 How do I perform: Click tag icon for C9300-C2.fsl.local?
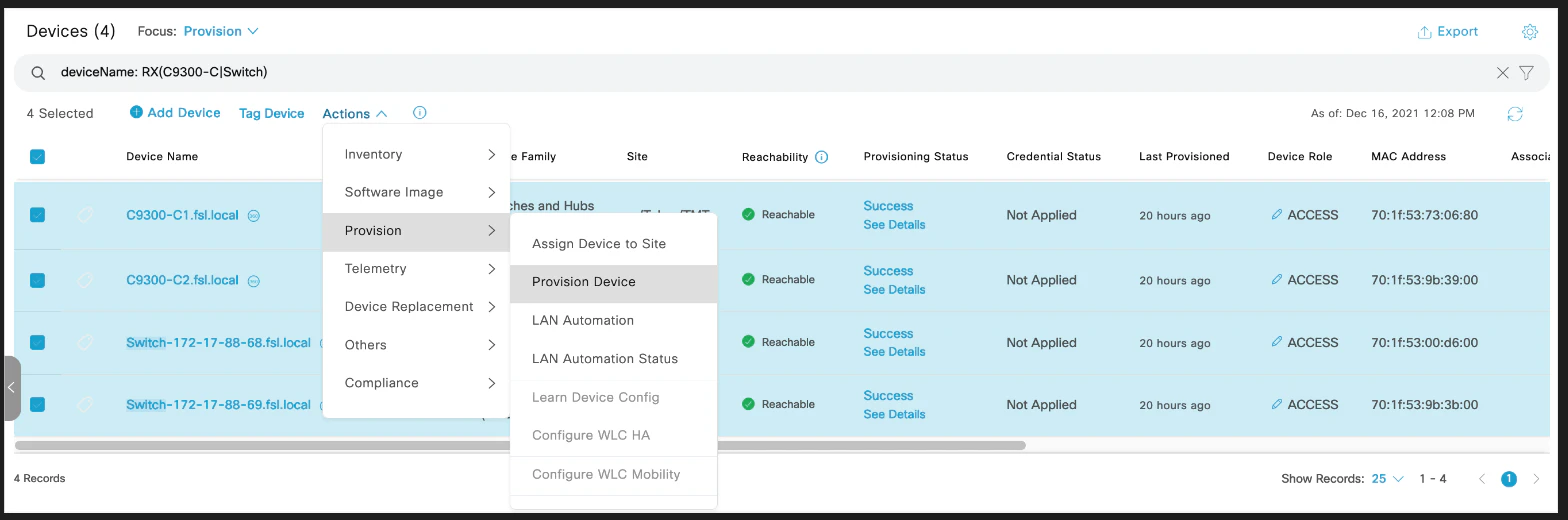[x=86, y=280]
